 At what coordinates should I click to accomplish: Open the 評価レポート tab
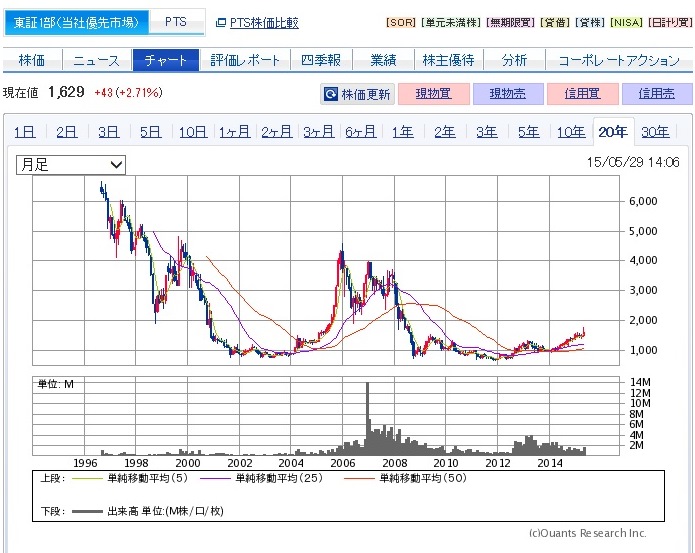246,60
